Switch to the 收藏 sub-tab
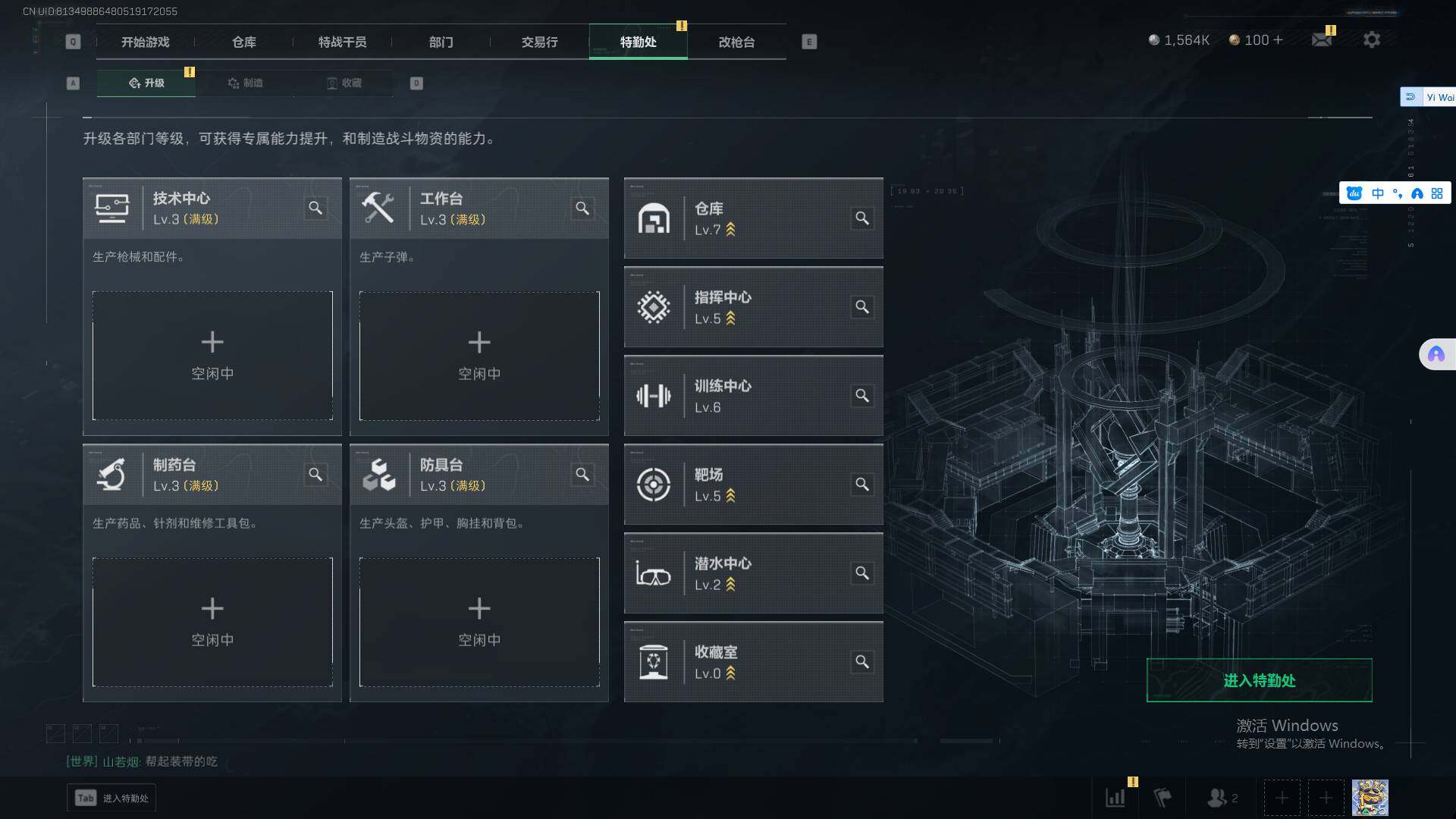Viewport: 1456px width, 819px height. point(344,83)
